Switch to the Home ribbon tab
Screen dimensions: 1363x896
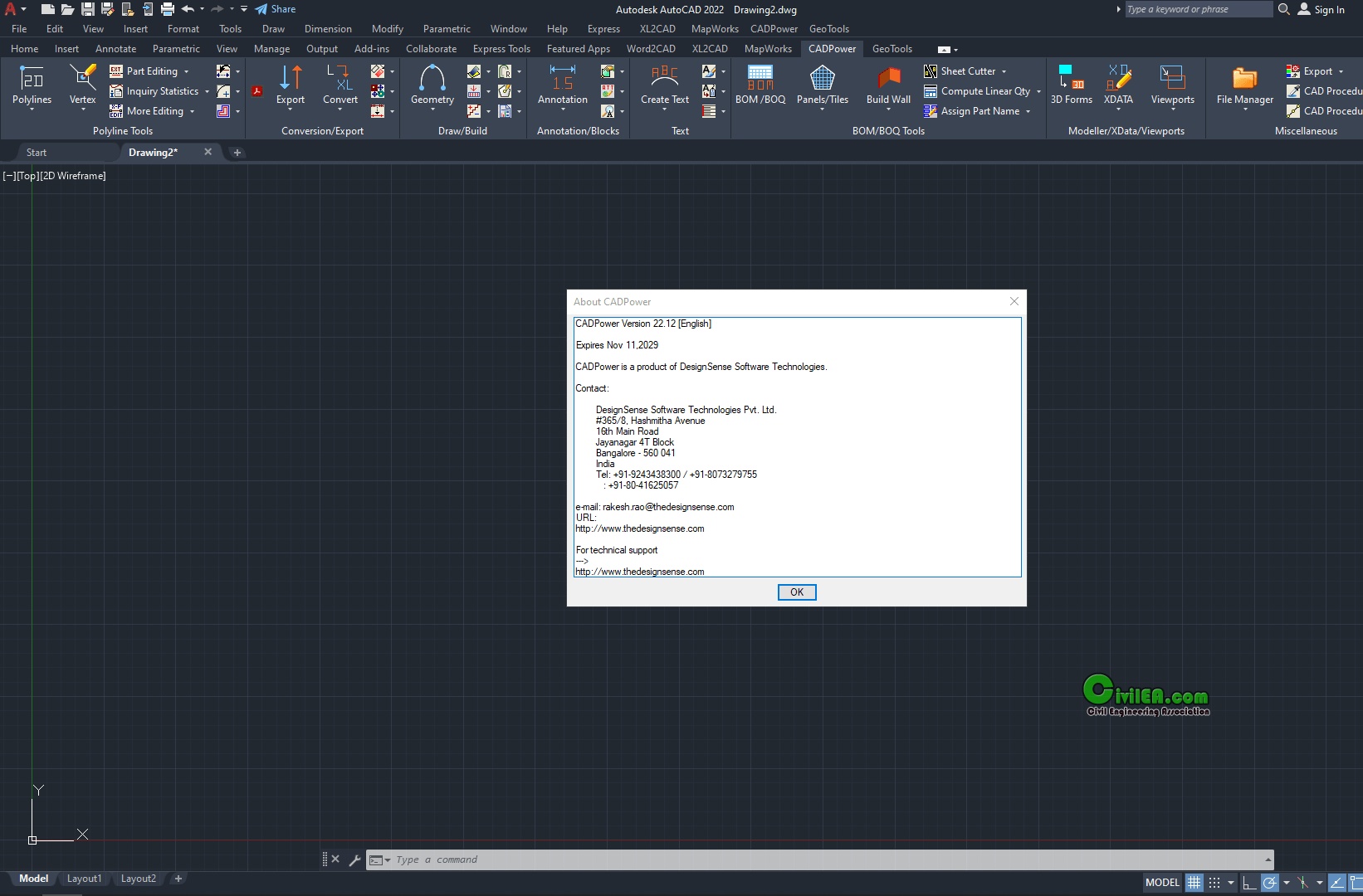click(24, 49)
